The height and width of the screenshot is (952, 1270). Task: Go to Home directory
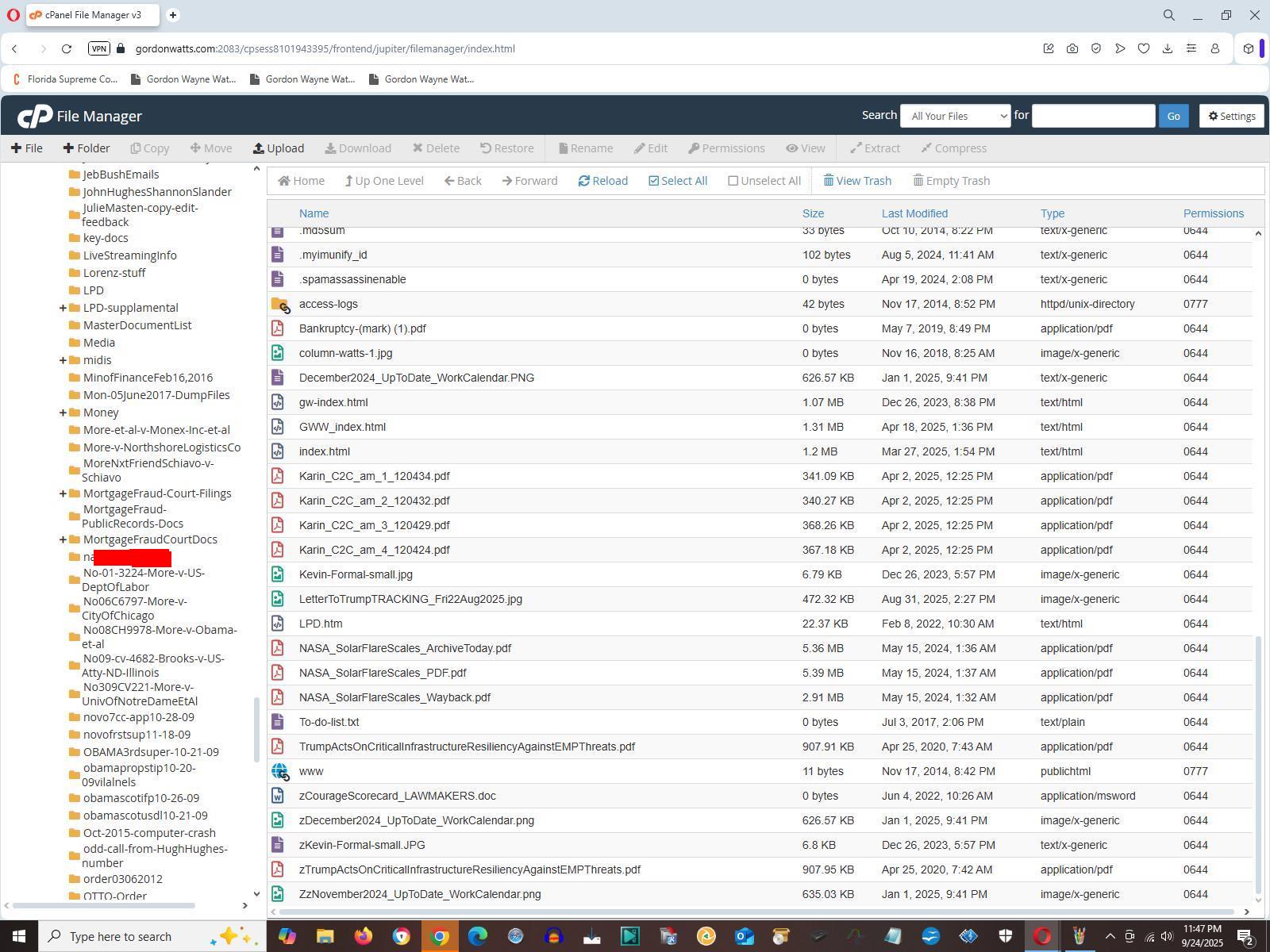(301, 181)
